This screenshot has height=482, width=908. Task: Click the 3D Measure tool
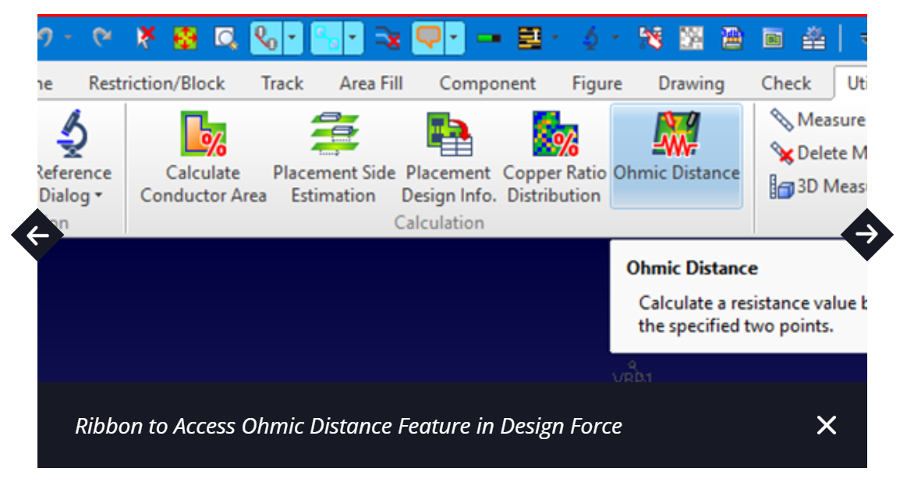pos(817,186)
